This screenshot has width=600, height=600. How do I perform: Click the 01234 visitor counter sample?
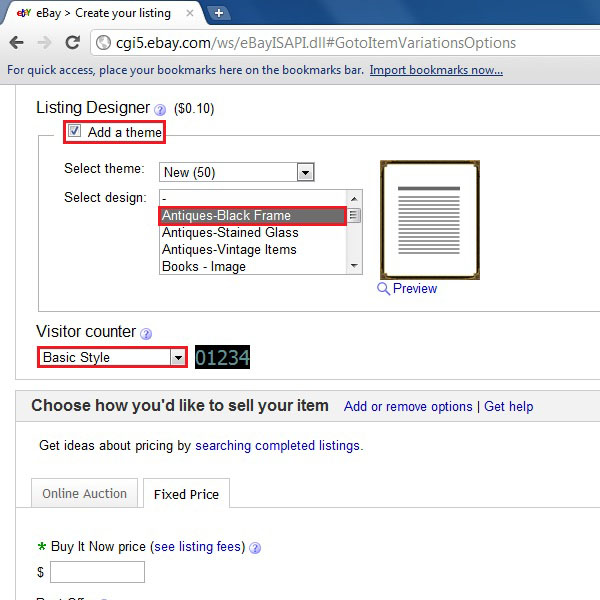pyautogui.click(x=222, y=357)
